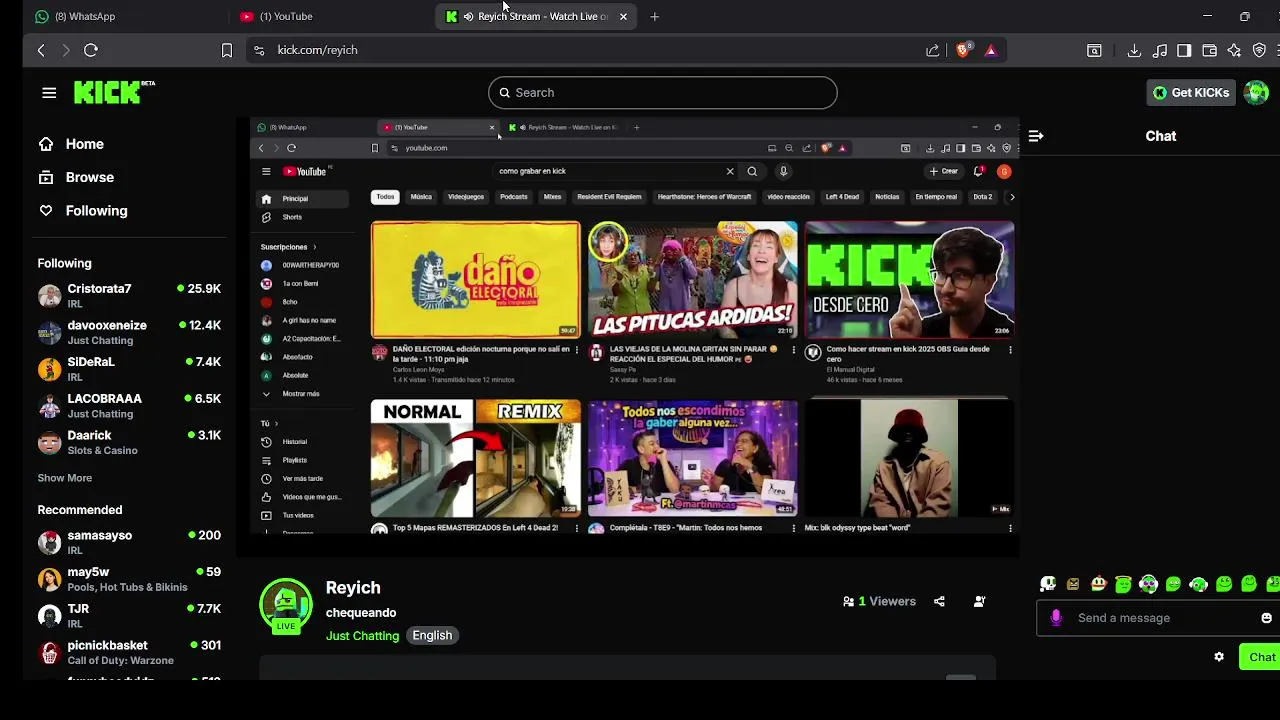
Task: Open a new browser tab
Action: pyautogui.click(x=655, y=16)
